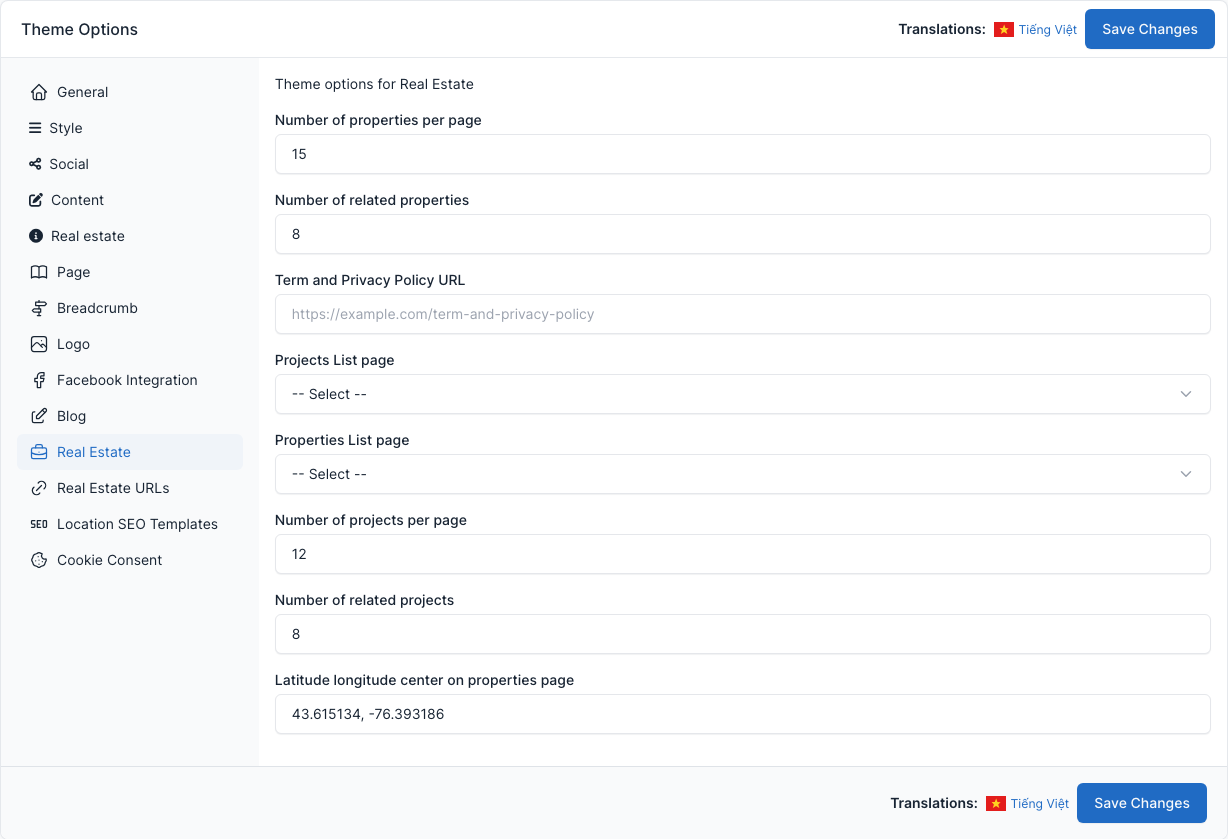Open the Projects List page dropdown
This screenshot has height=839, width=1228.
click(x=742, y=394)
